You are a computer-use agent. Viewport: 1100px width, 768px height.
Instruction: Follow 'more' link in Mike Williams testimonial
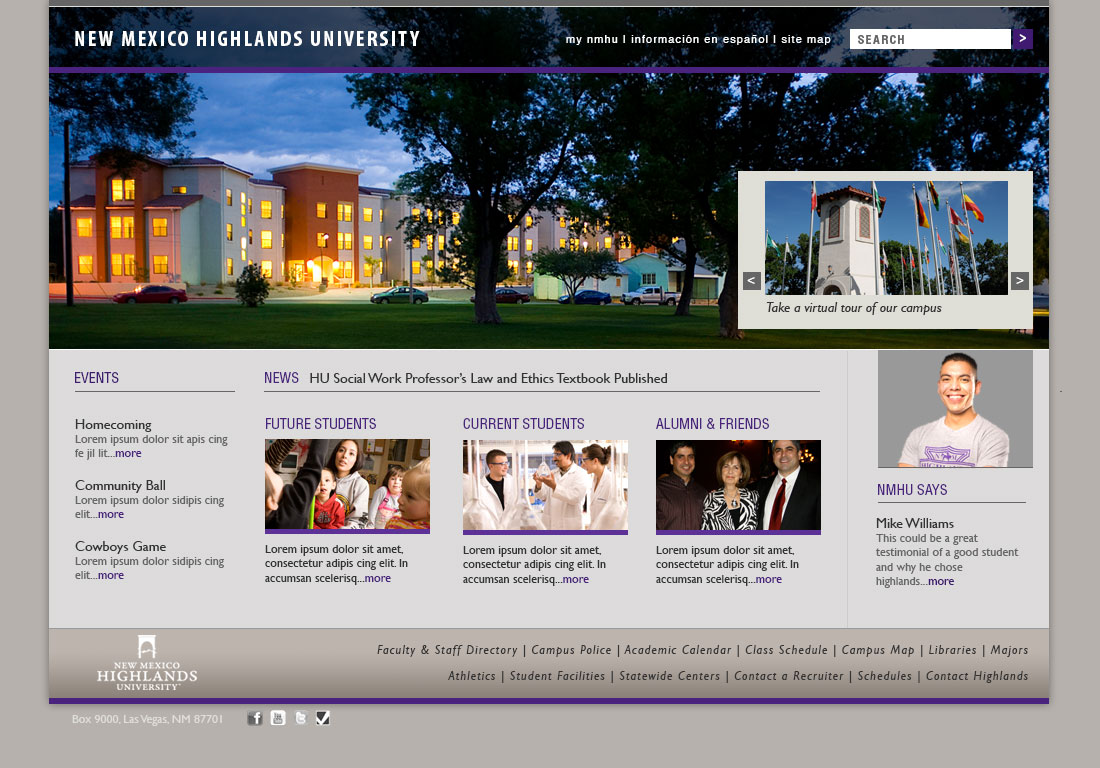coord(941,581)
